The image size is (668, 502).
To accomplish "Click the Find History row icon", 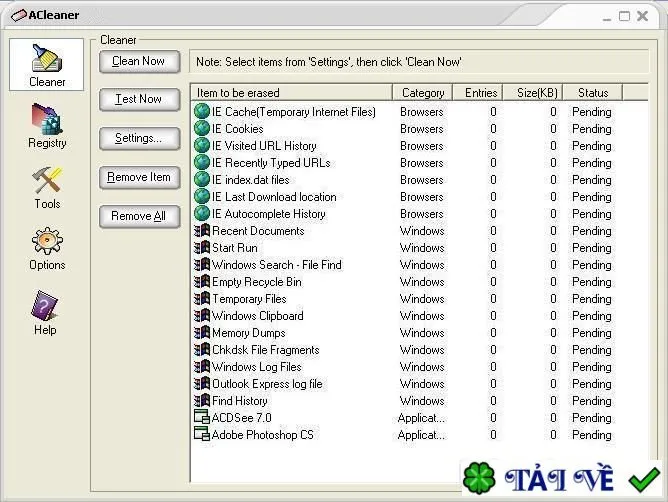I will point(202,401).
